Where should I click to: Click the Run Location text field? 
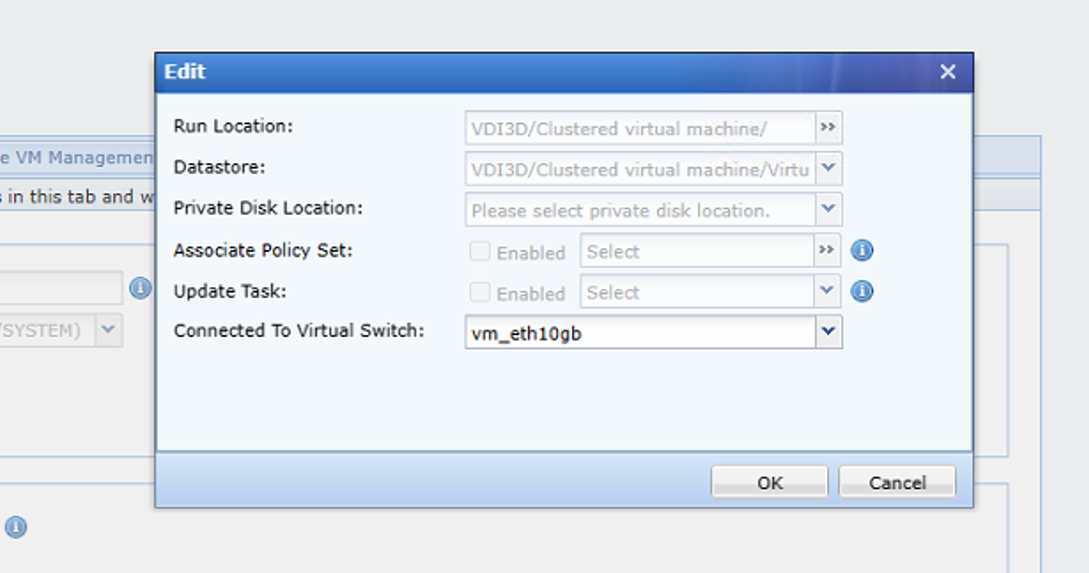pos(640,128)
